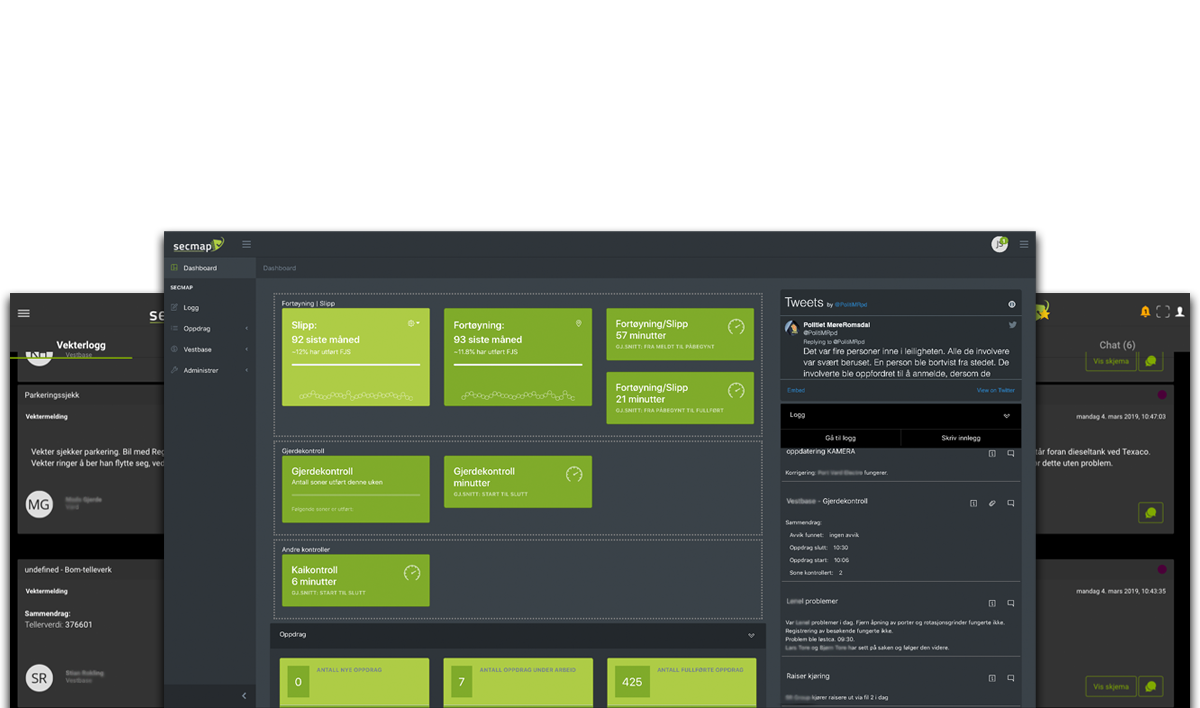This screenshot has height=708, width=1200.
Task: Select Dashboard in the sidebar
Action: [210, 268]
